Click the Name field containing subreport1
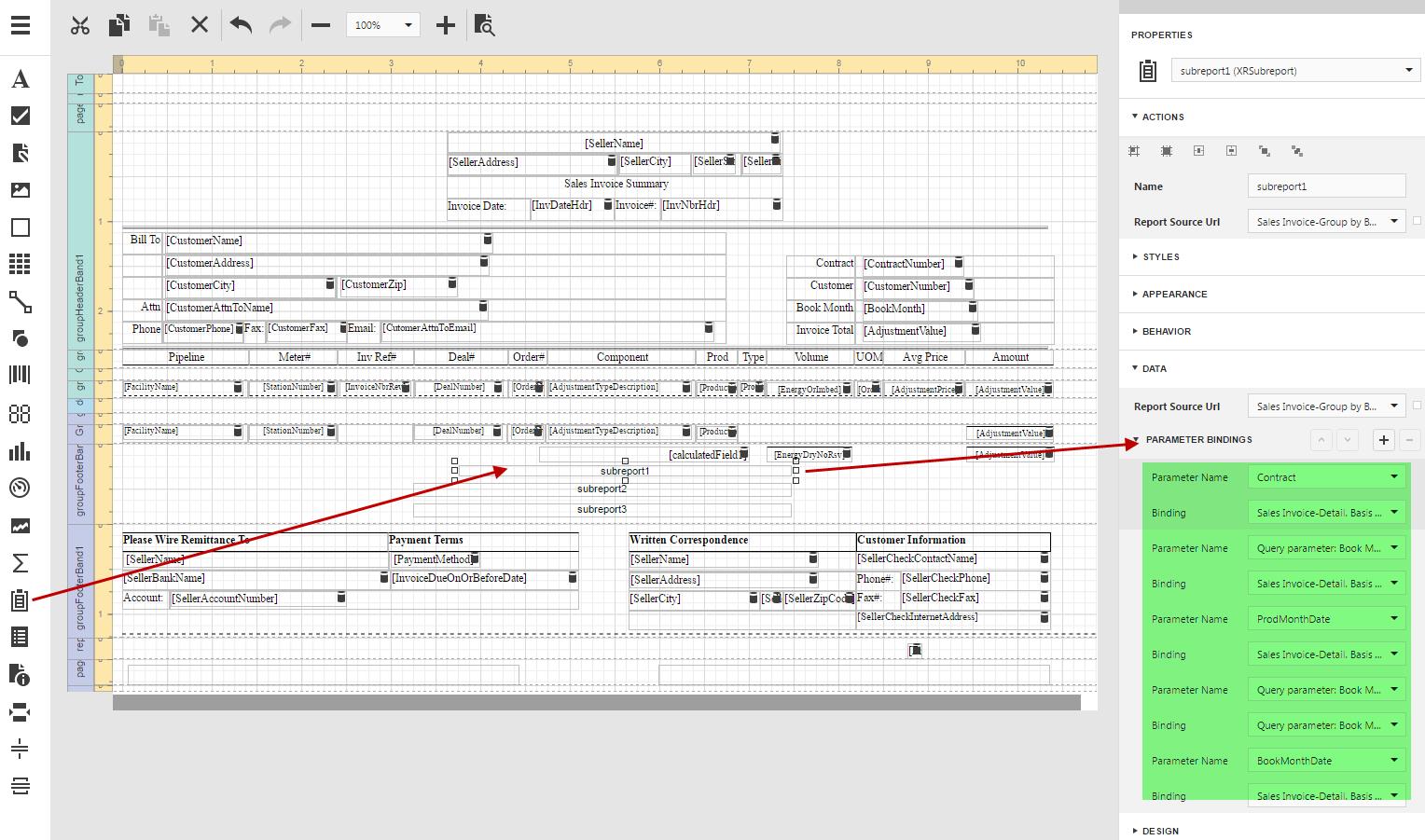Screen dimensions: 1425x840 pyautogui.click(x=1325, y=186)
